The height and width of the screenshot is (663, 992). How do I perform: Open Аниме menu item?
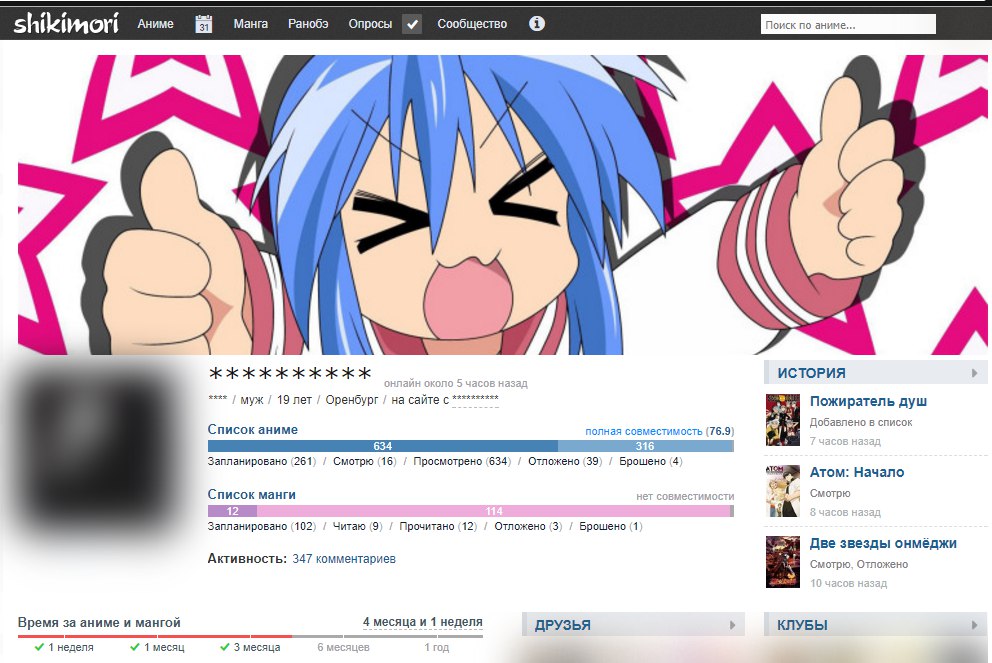point(156,23)
